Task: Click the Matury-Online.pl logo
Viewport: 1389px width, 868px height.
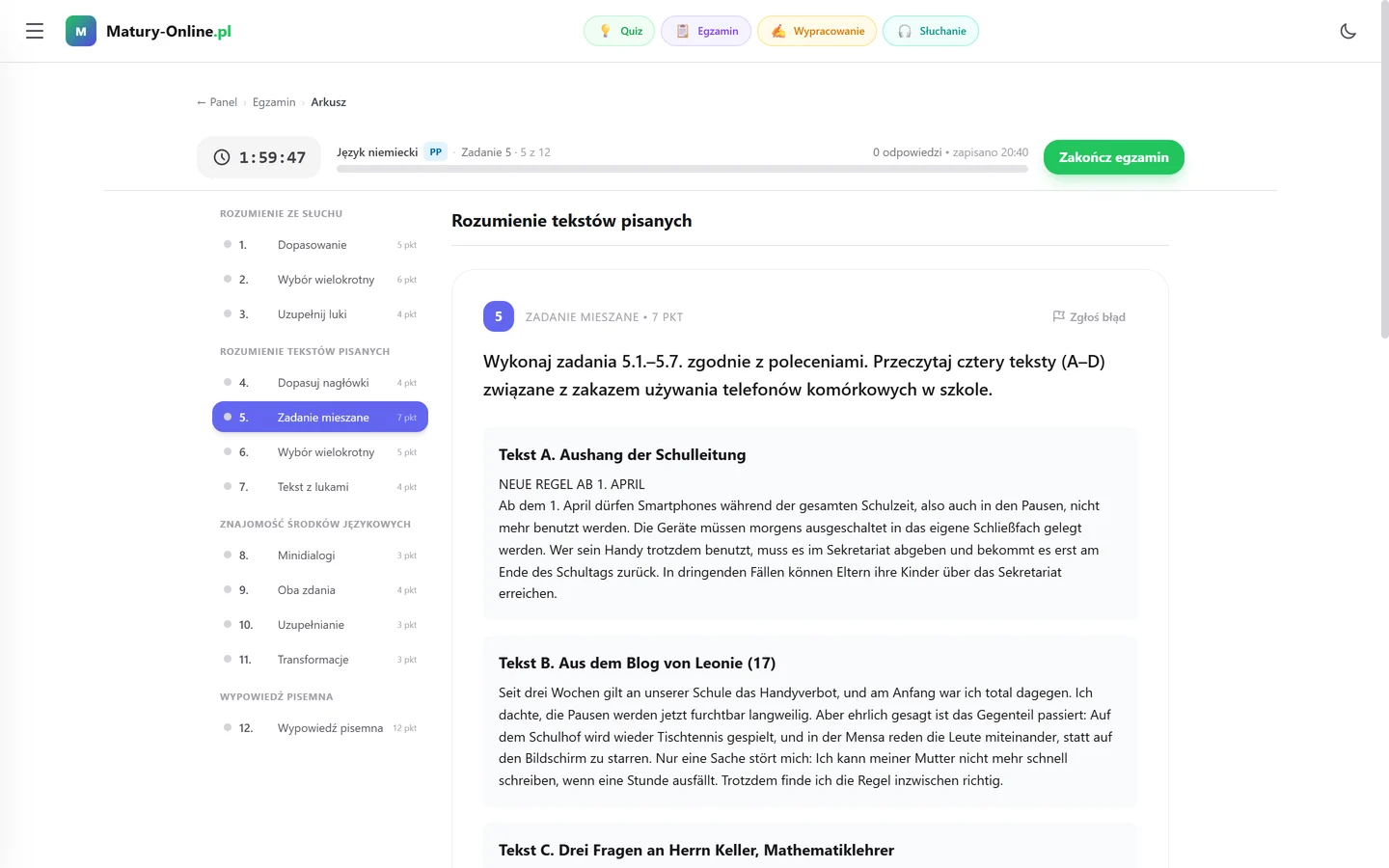Action: 149,31
